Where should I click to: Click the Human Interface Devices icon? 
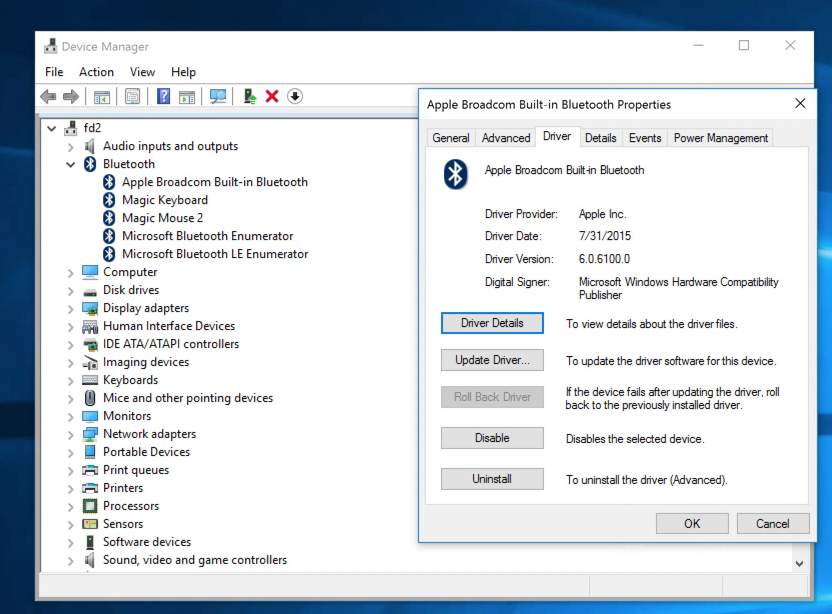click(90, 326)
